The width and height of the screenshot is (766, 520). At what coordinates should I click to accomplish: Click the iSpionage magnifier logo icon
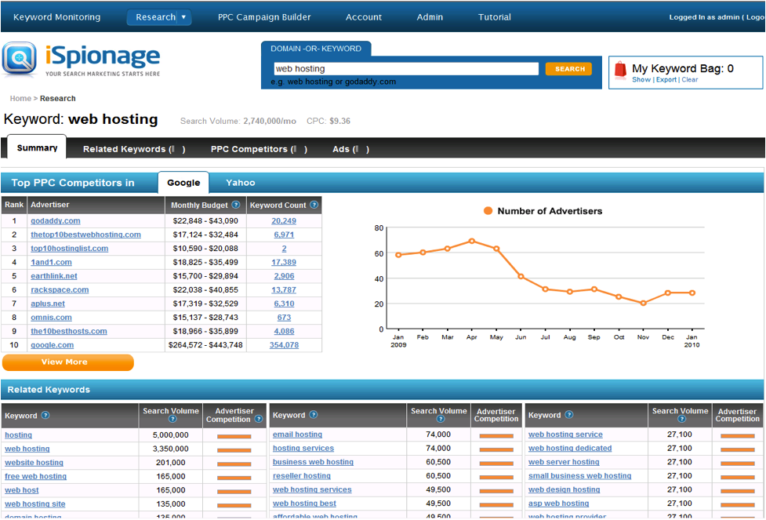pos(20,59)
